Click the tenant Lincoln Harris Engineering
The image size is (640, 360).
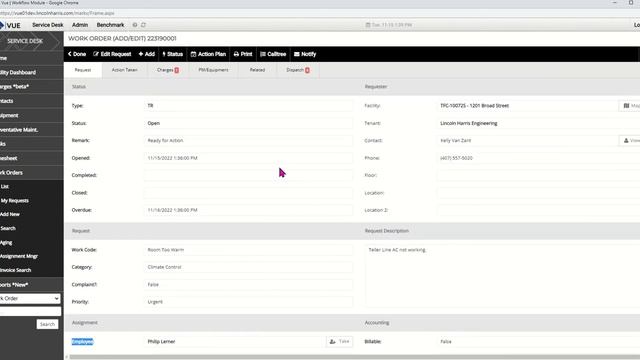[x=469, y=123]
